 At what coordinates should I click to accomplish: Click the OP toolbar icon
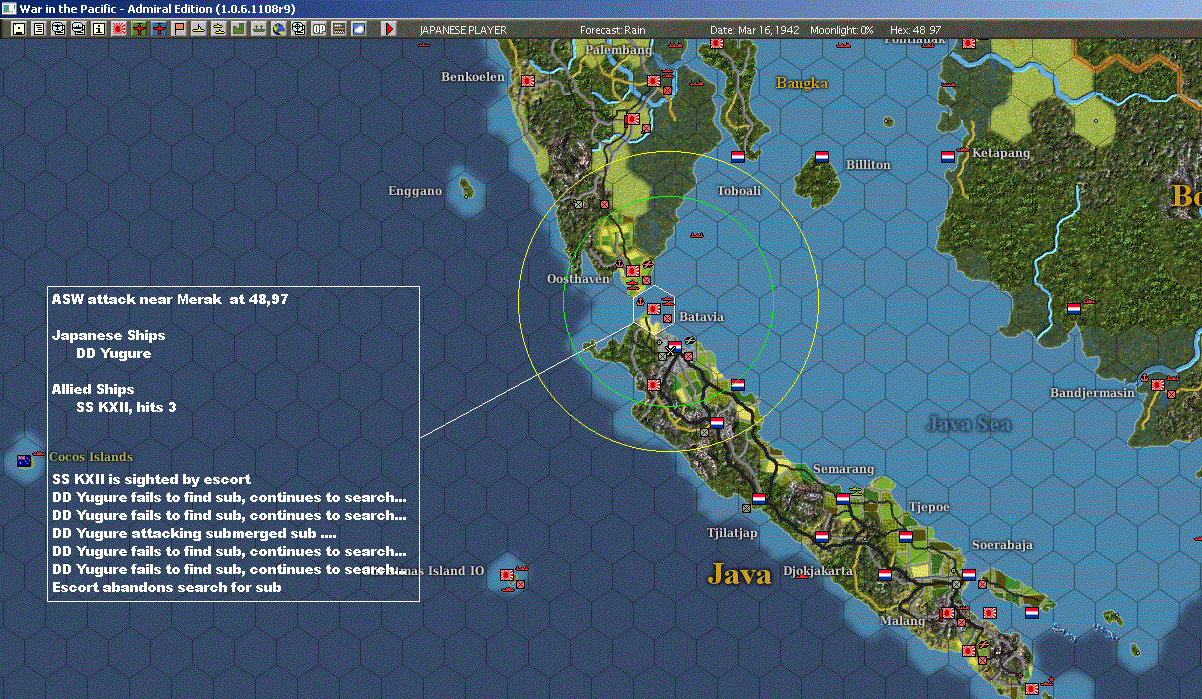[x=319, y=29]
